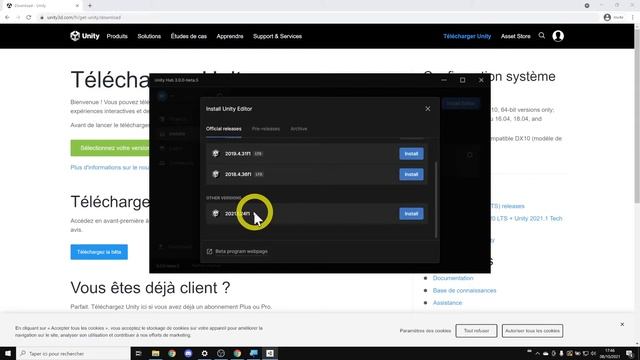Open the notification center icon
The width and height of the screenshot is (640, 360).
tap(629, 353)
